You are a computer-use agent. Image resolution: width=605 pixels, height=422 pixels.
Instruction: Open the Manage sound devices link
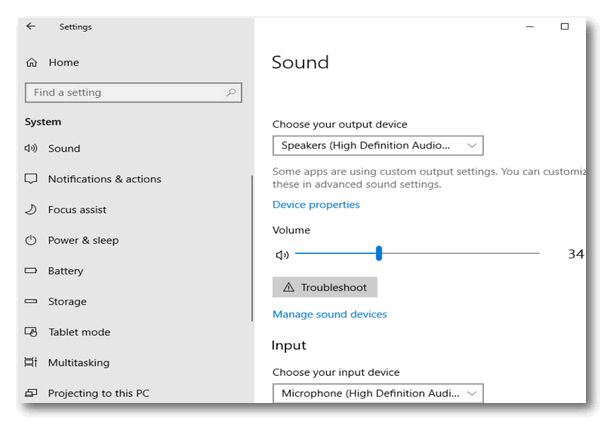330,314
